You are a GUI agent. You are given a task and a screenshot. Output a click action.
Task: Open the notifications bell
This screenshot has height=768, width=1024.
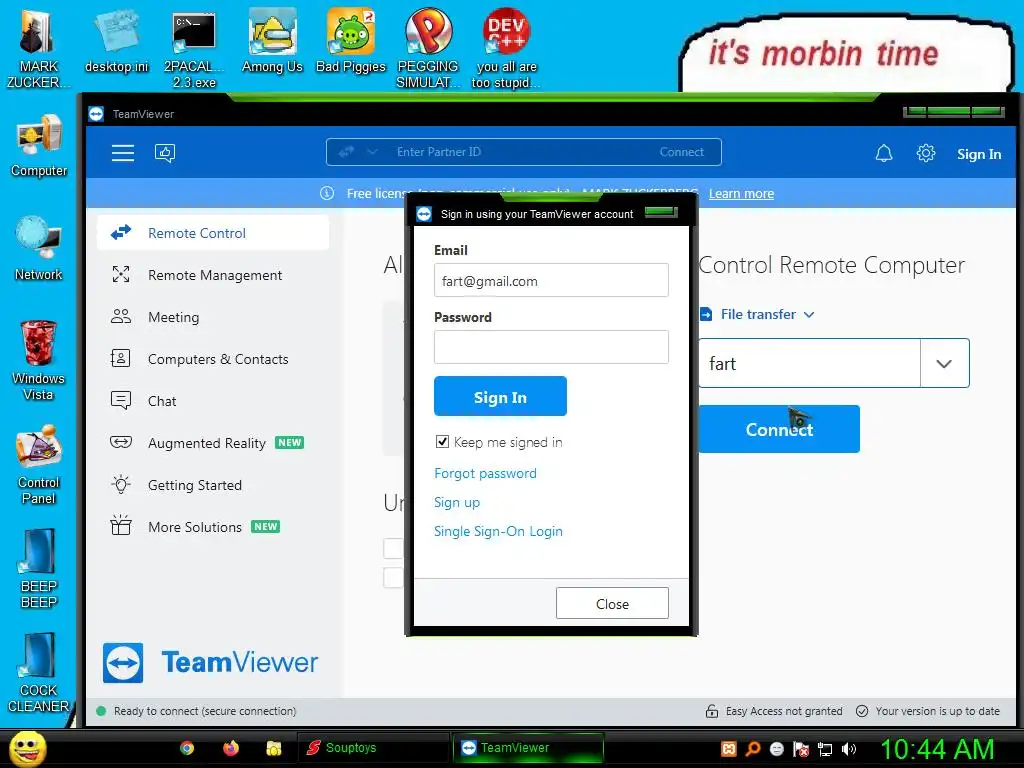884,153
